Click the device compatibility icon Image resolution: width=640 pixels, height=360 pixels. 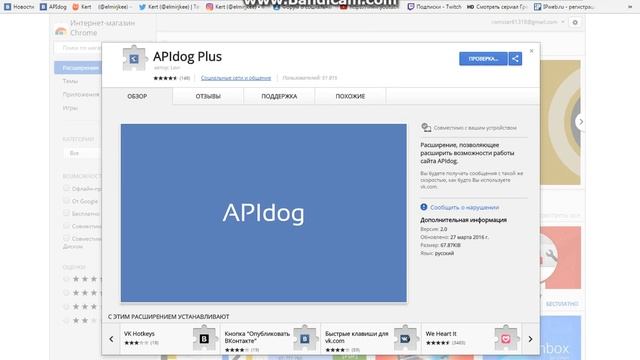[426, 128]
